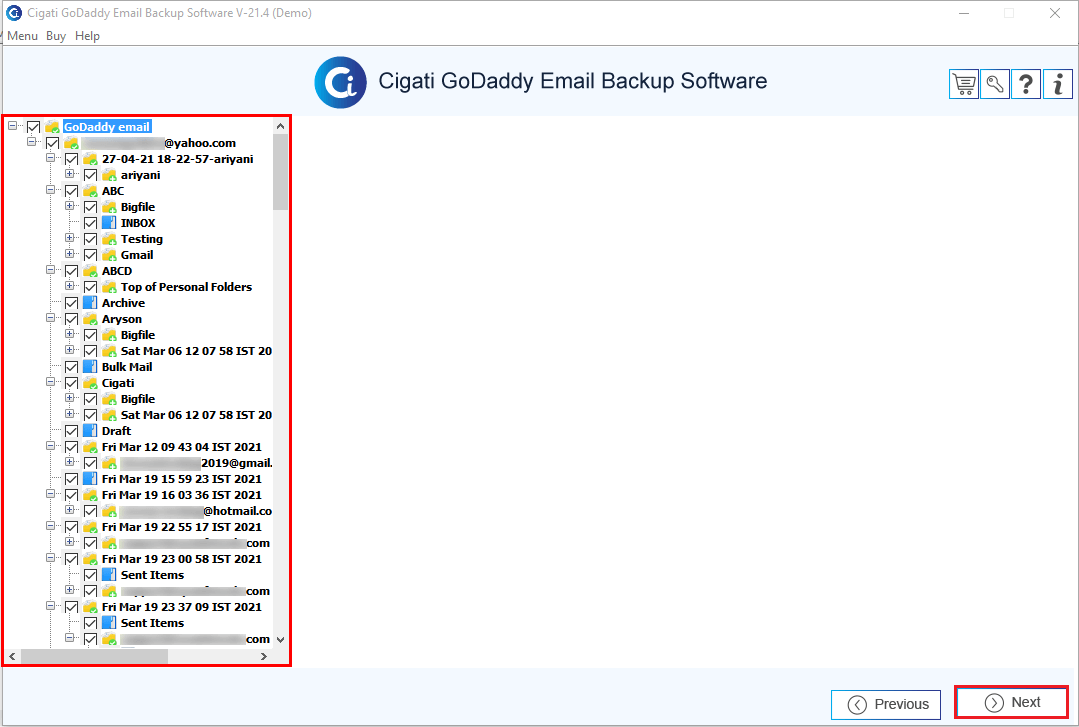Select Bigfile under the Cigati folder

pos(138,399)
